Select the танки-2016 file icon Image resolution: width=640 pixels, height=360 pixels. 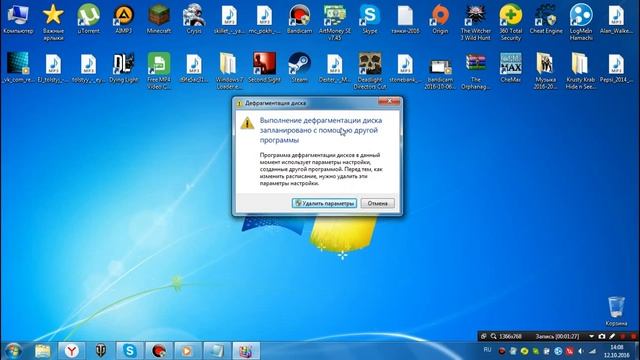click(405, 19)
